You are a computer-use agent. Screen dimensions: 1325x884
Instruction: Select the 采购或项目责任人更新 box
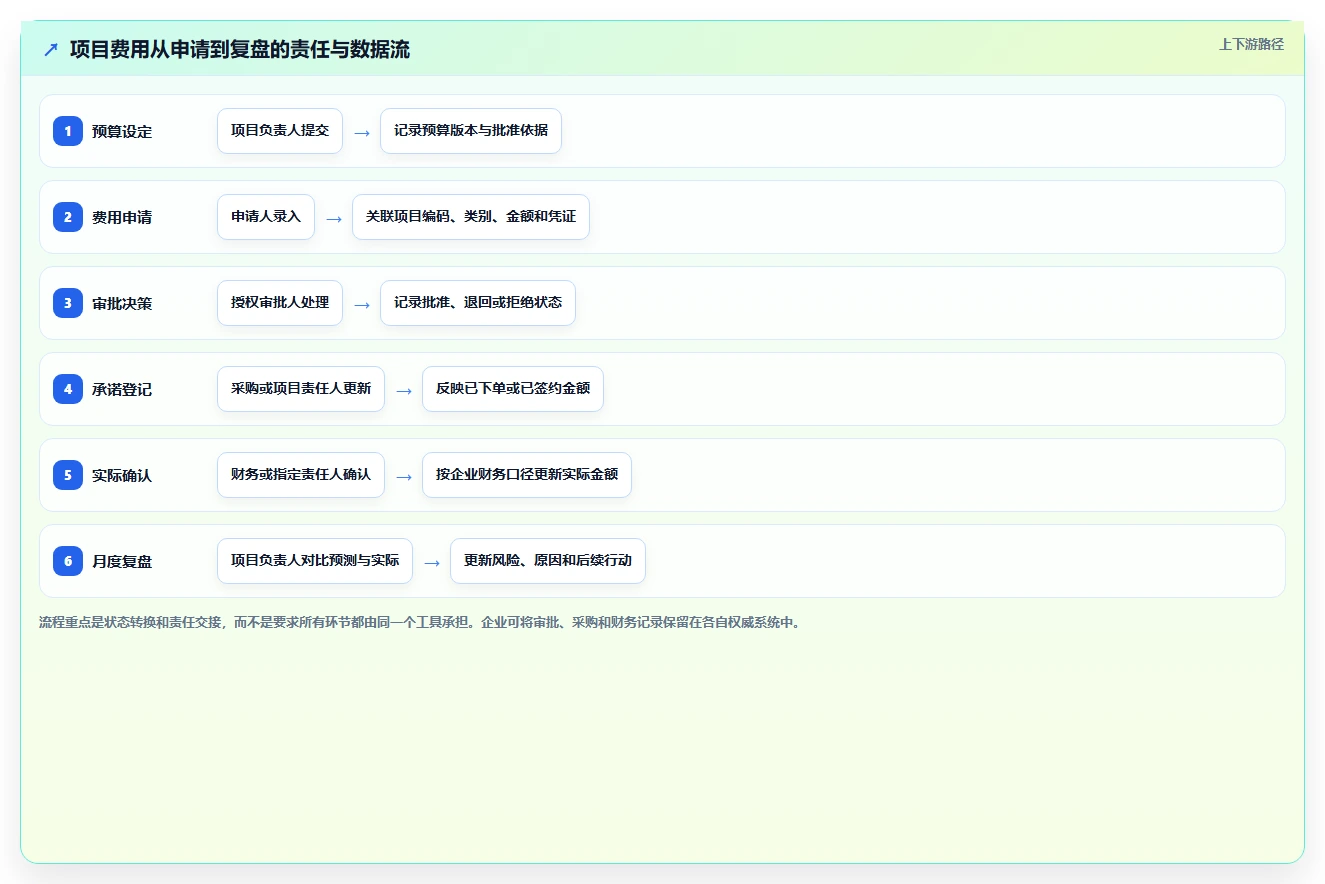click(x=301, y=389)
